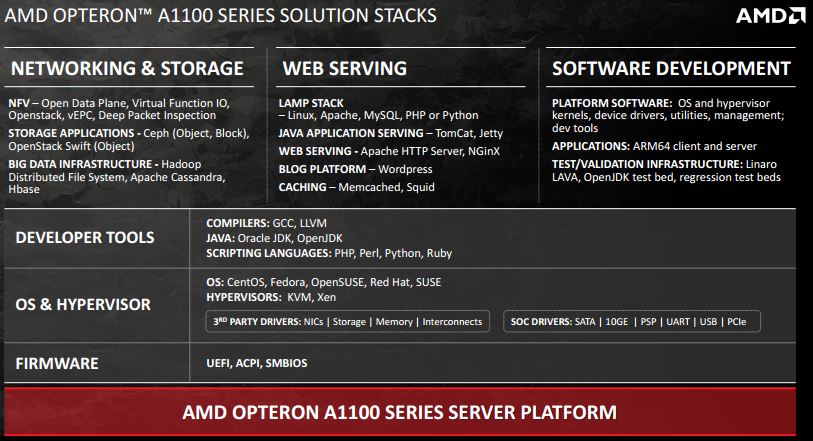Click the OS & Hypervisor row label
Image resolution: width=813 pixels, height=441 pixels.
83,304
